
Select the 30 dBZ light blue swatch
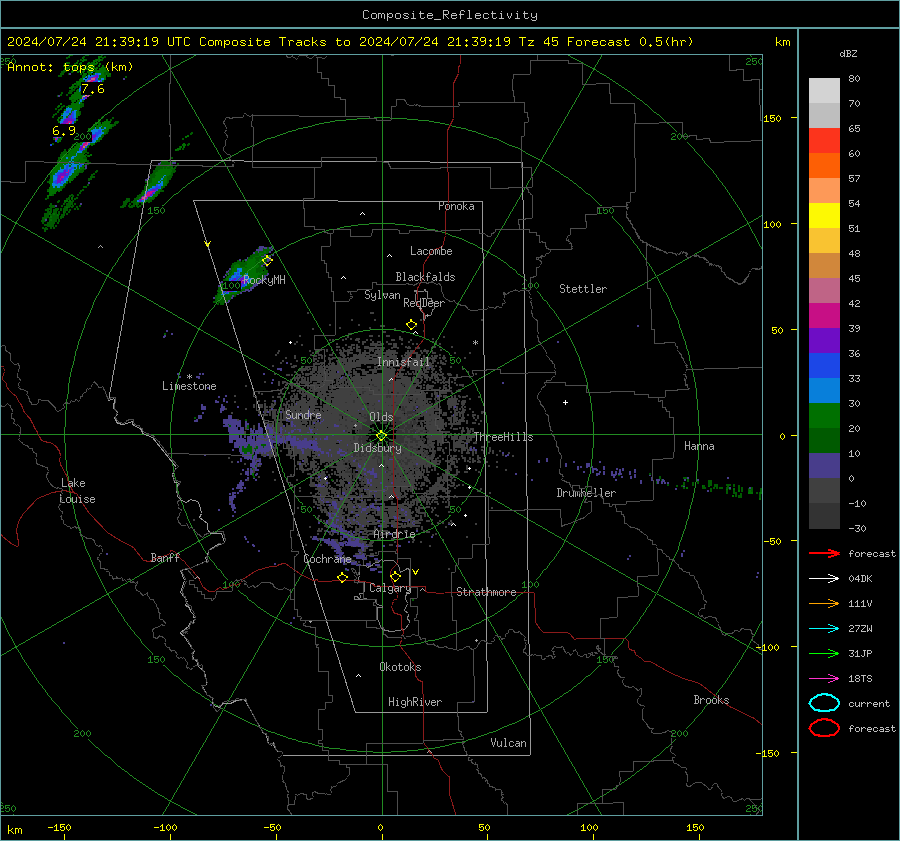click(824, 390)
